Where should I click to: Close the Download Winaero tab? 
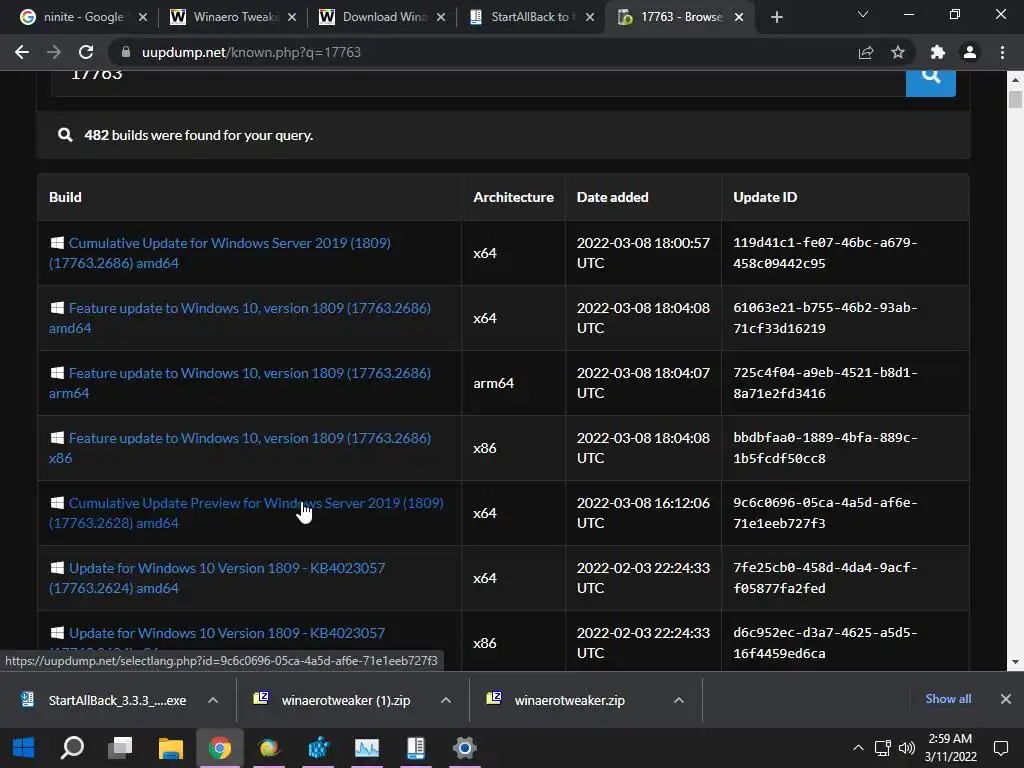click(x=441, y=17)
